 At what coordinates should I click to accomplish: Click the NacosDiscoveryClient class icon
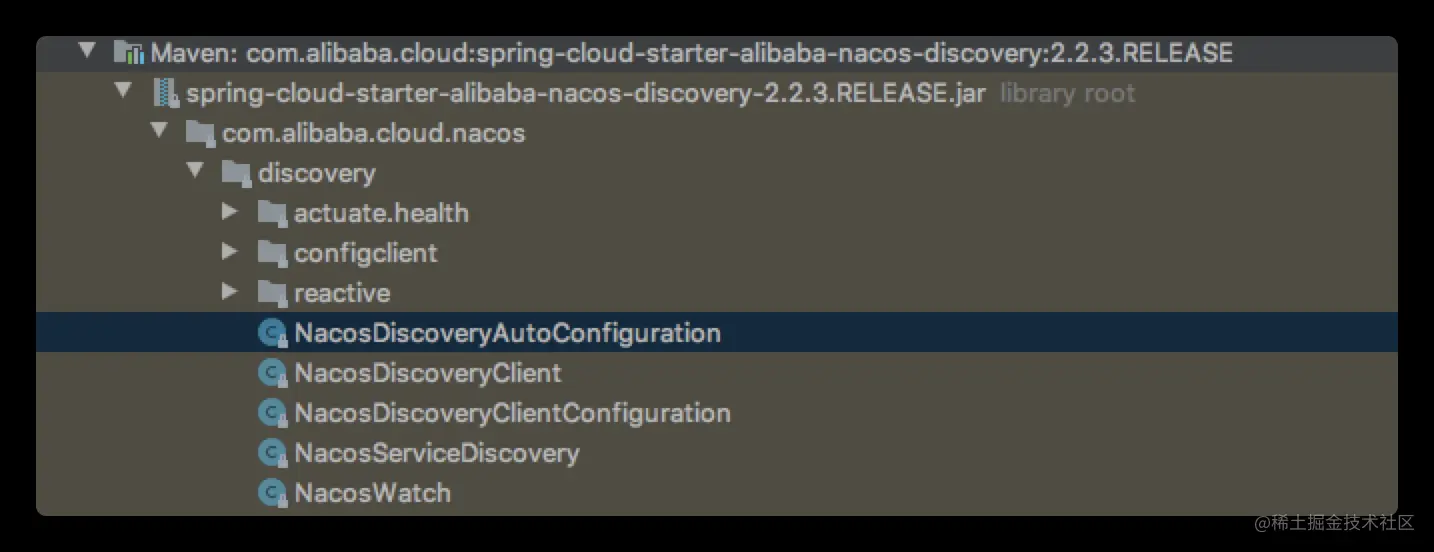[272, 373]
